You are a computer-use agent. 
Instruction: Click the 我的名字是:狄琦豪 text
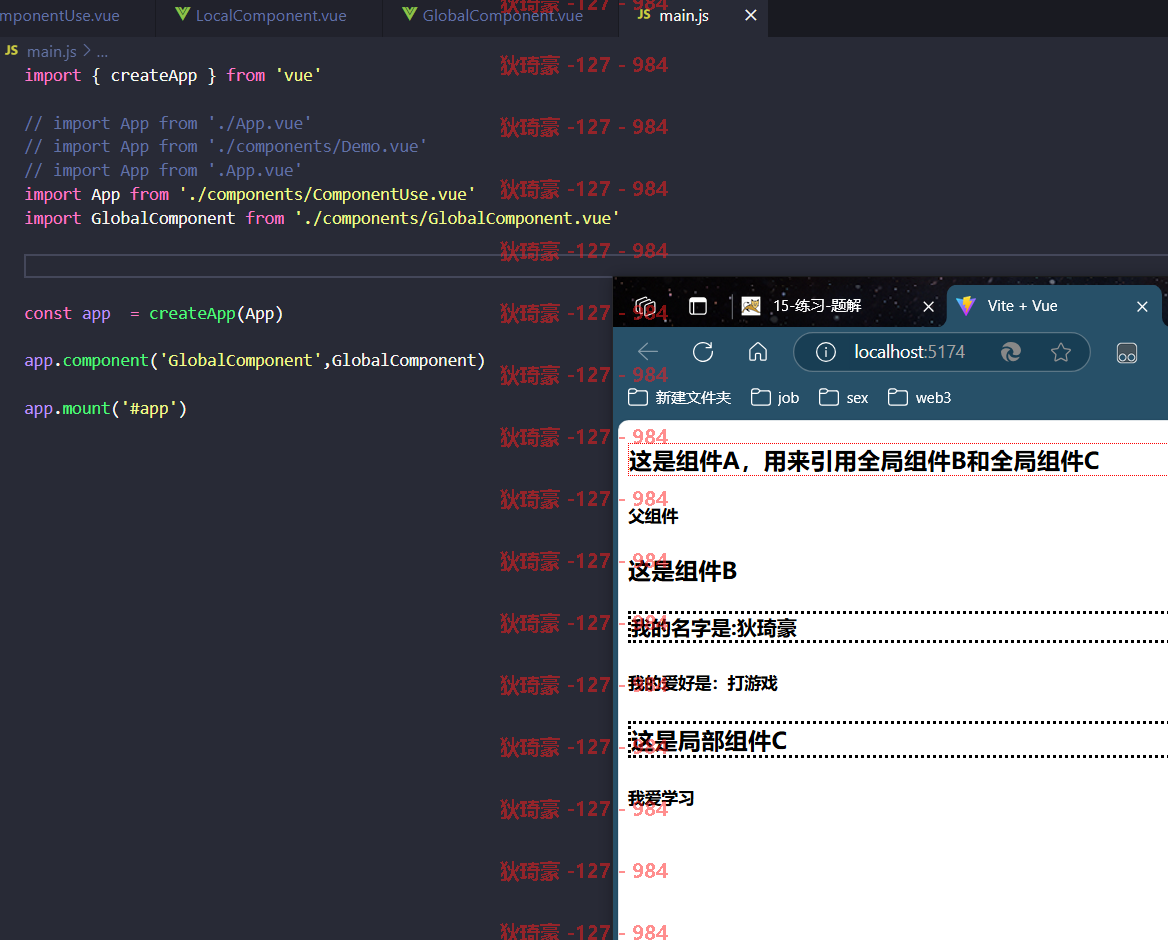(712, 628)
